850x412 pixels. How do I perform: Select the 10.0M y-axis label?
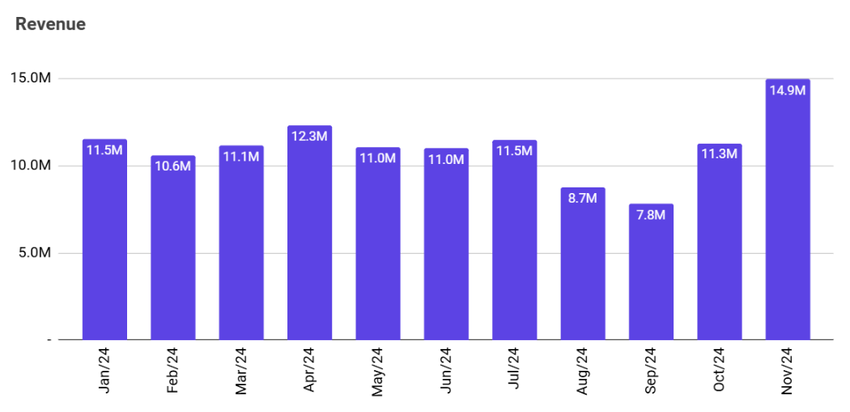(x=30, y=166)
